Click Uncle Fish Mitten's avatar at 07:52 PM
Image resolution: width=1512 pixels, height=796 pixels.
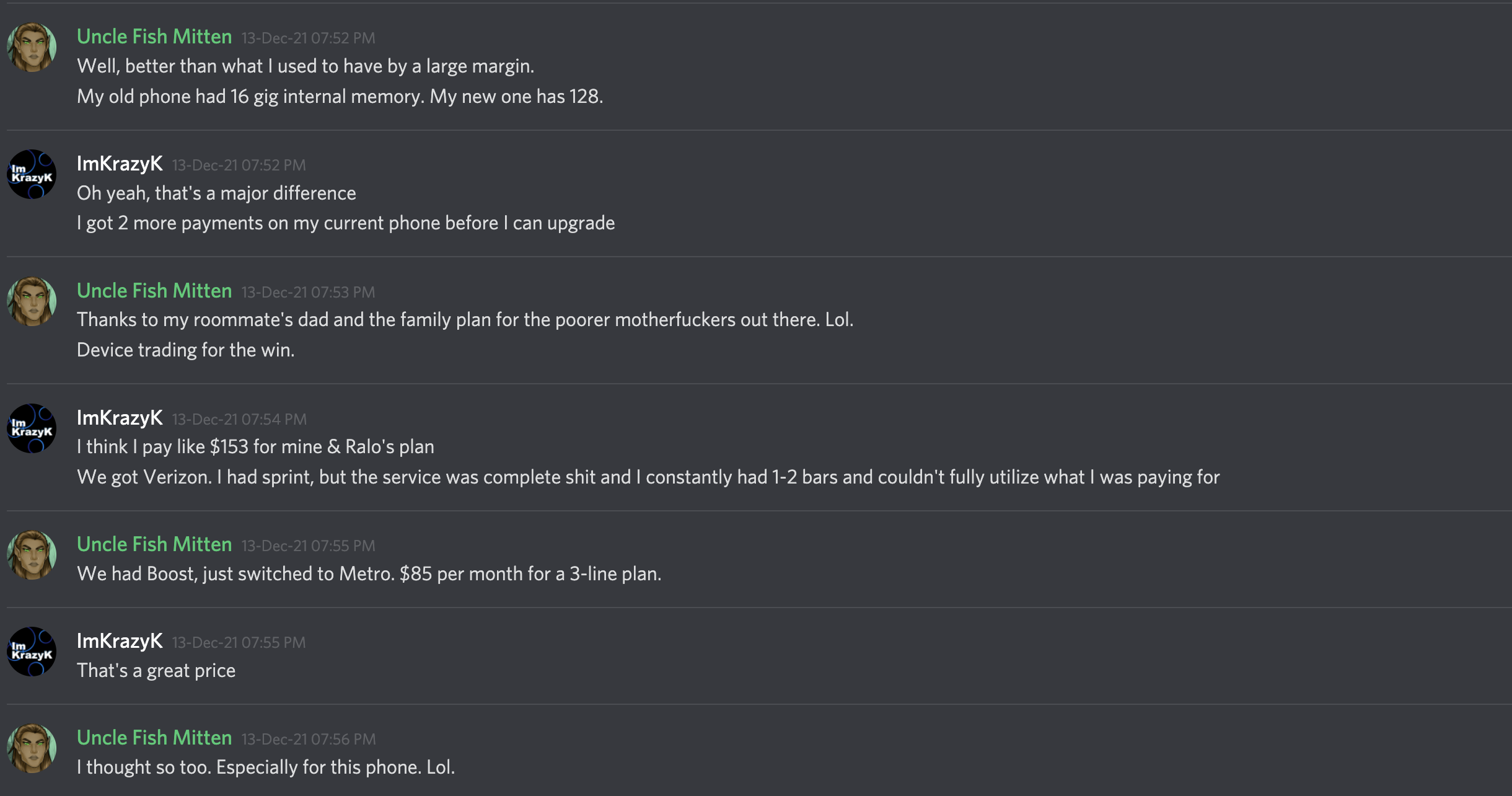(x=32, y=48)
